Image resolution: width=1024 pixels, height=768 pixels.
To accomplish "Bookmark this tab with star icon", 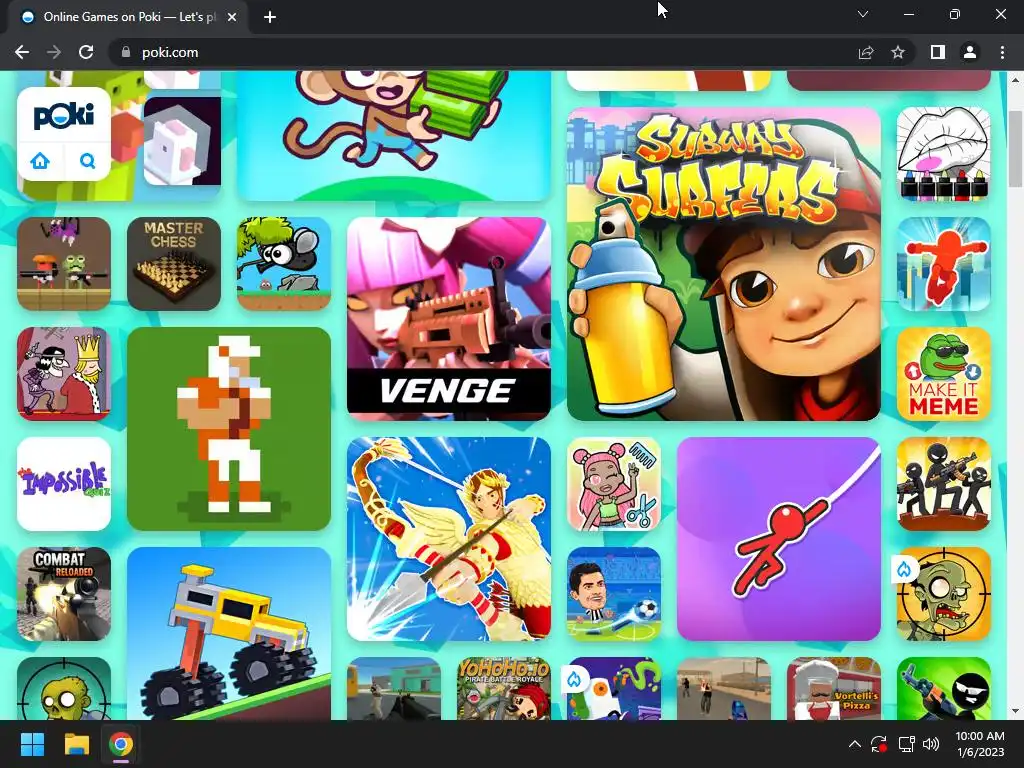I will click(898, 52).
